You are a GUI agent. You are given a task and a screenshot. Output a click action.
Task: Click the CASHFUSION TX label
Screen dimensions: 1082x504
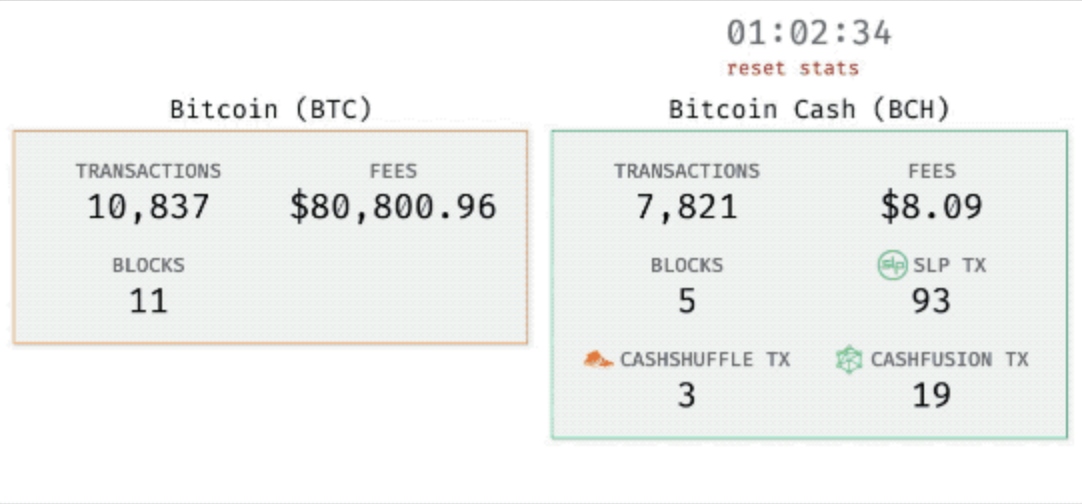950,360
